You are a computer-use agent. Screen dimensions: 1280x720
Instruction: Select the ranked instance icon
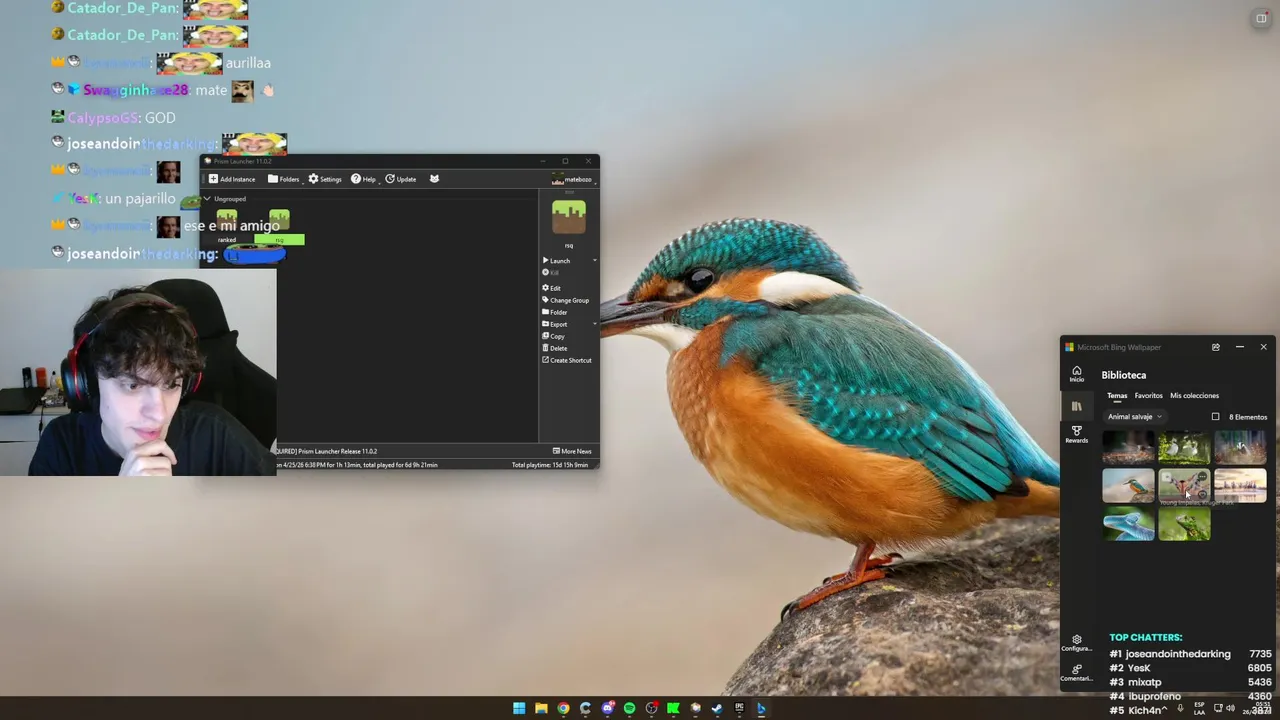227,220
